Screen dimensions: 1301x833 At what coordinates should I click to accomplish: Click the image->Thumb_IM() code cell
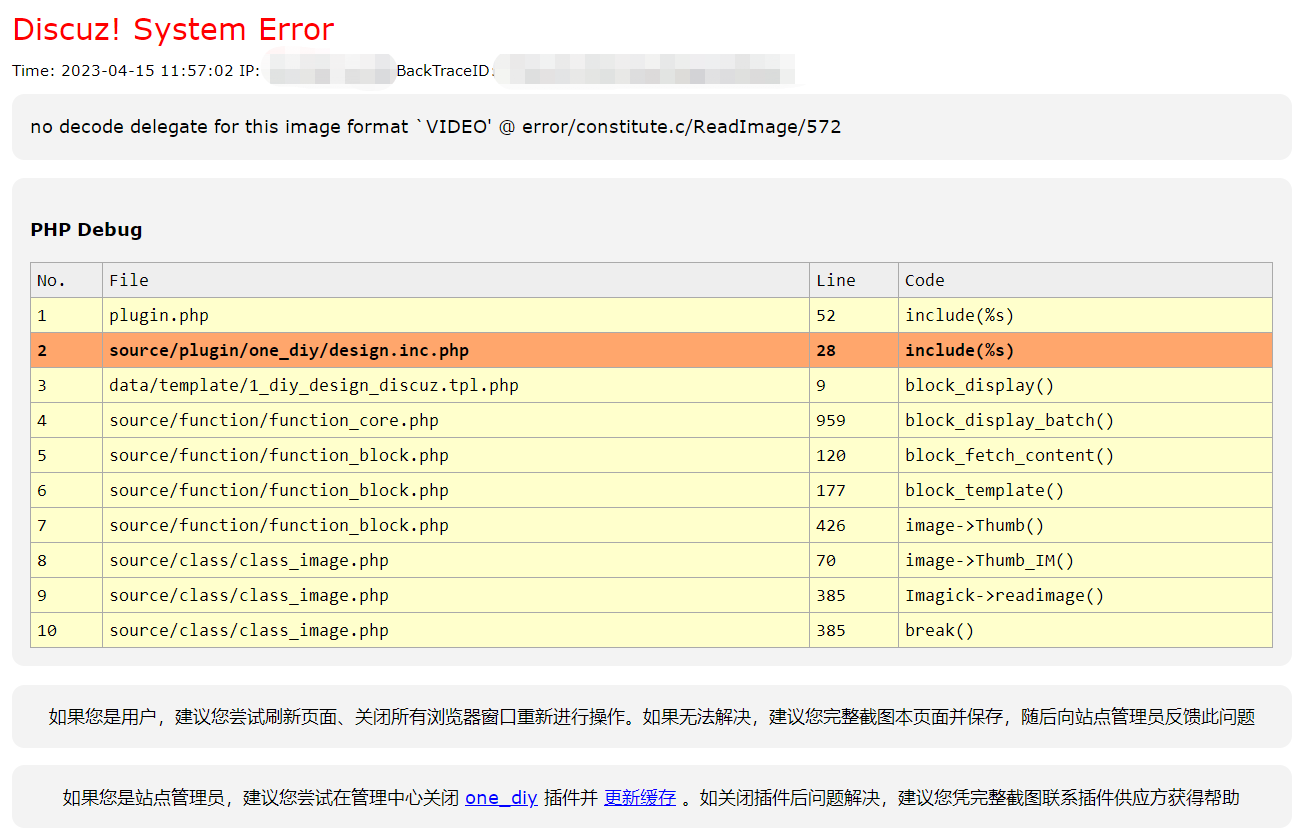pos(1085,560)
